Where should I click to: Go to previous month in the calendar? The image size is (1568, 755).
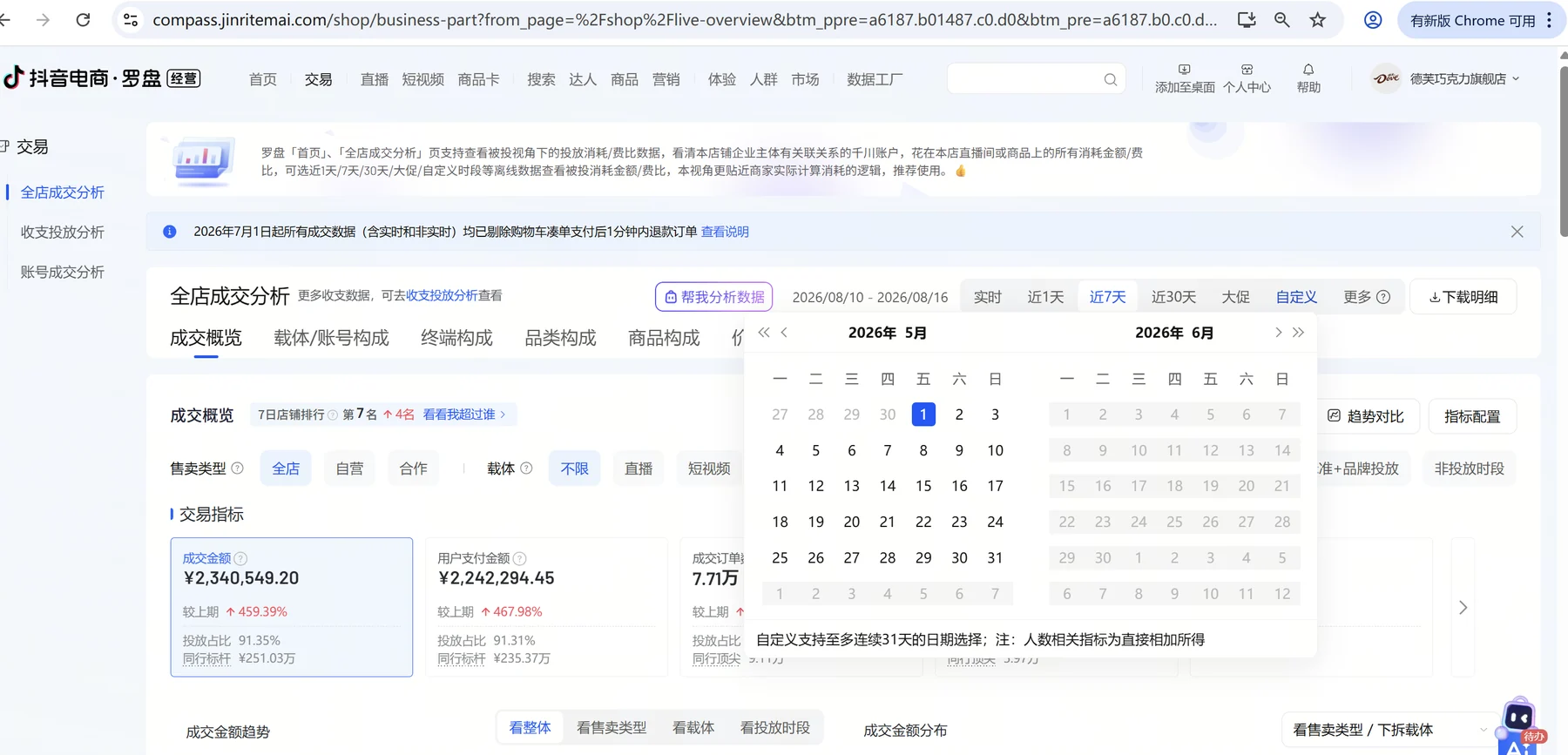coord(784,333)
